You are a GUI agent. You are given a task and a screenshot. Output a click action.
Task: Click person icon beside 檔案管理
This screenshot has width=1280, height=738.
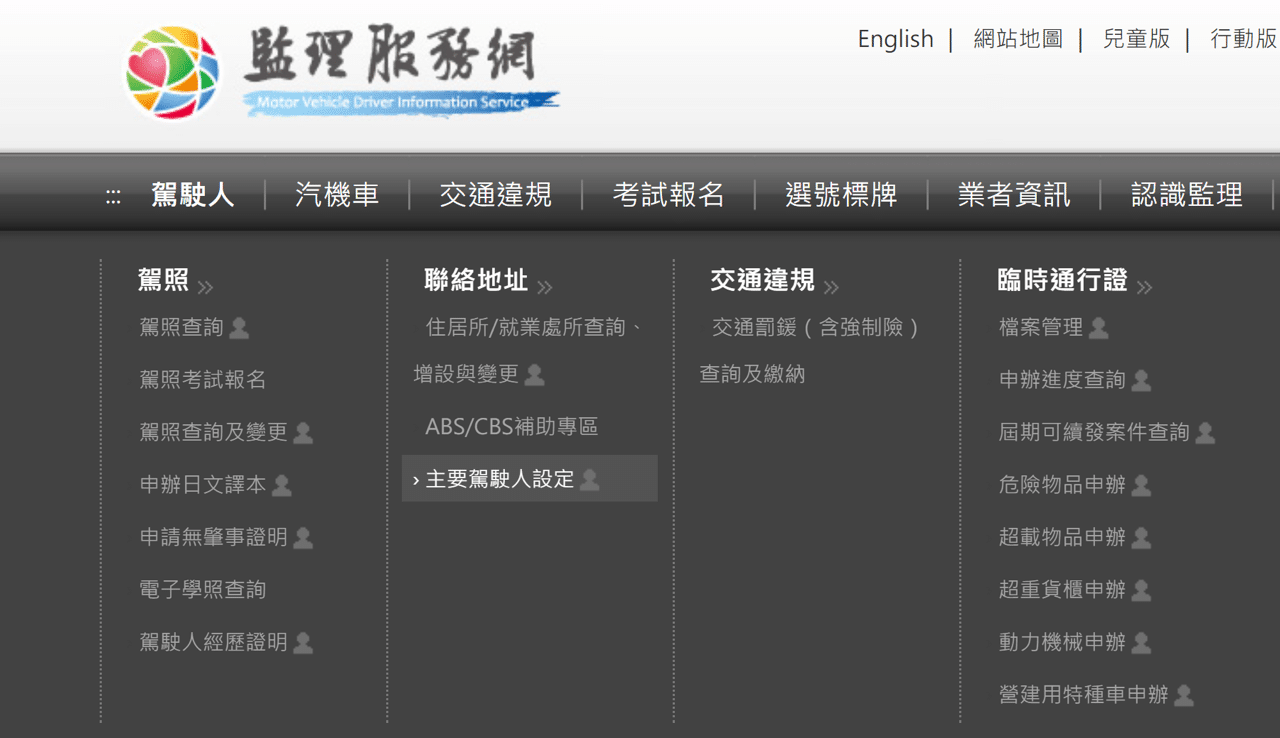1098,328
